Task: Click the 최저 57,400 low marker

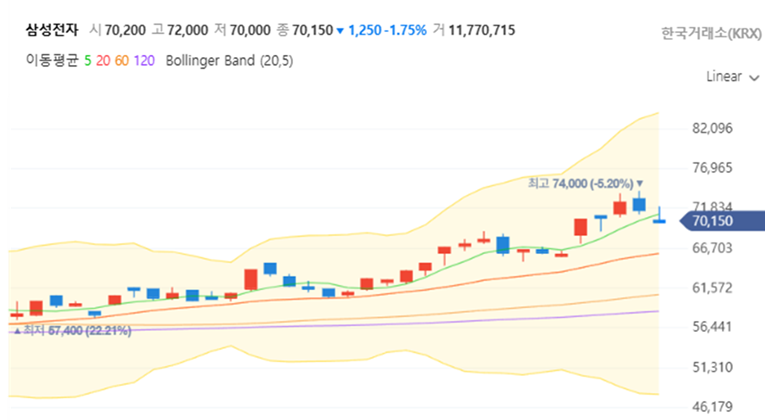Action: coord(72,331)
